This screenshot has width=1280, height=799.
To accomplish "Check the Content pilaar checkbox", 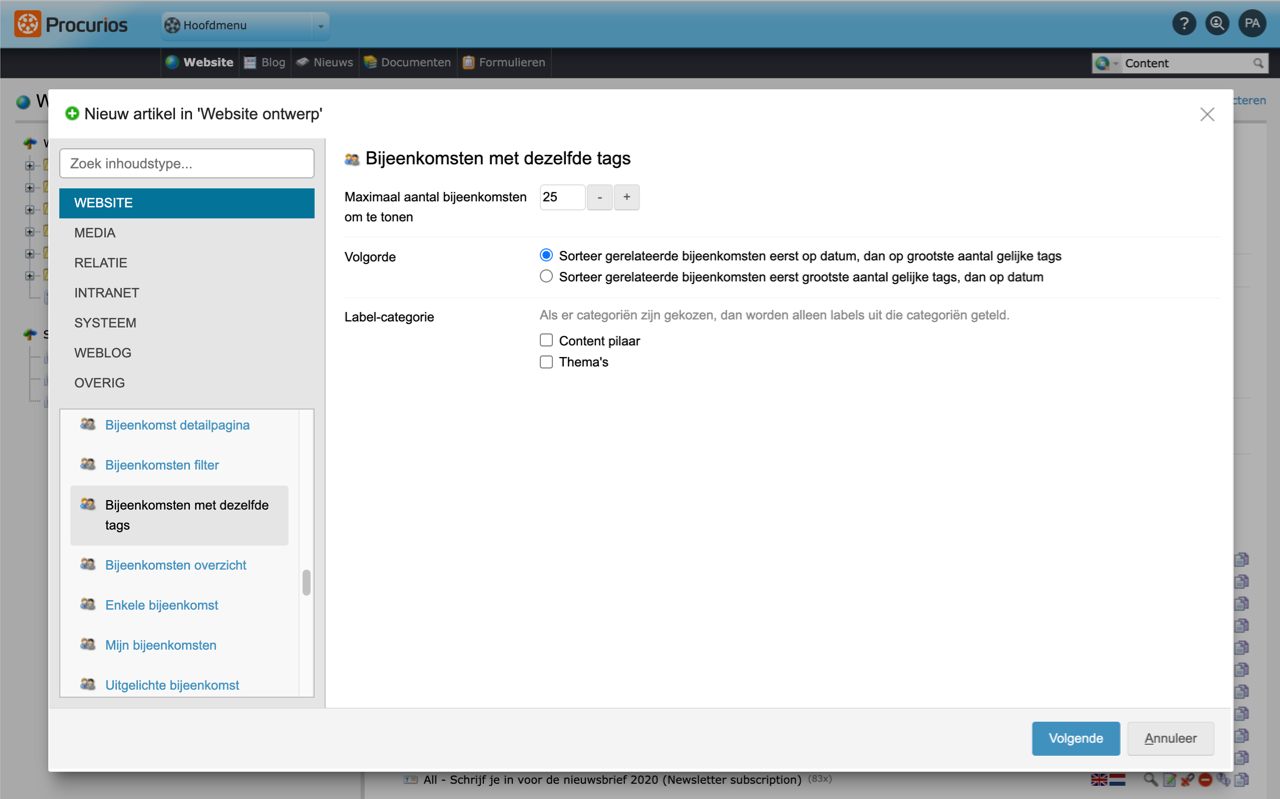I will [x=546, y=340].
